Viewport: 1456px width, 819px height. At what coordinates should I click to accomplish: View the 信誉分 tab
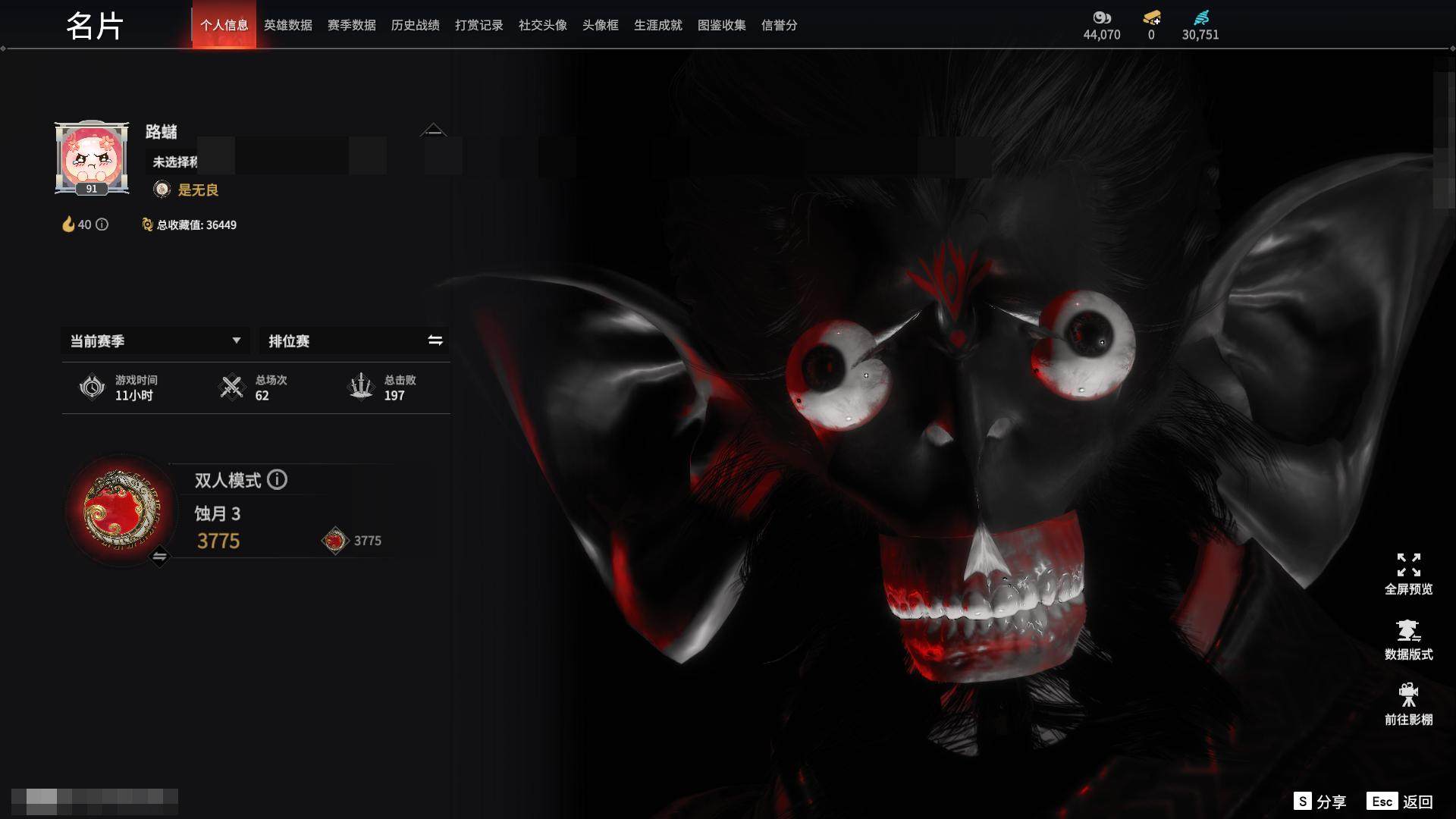780,25
